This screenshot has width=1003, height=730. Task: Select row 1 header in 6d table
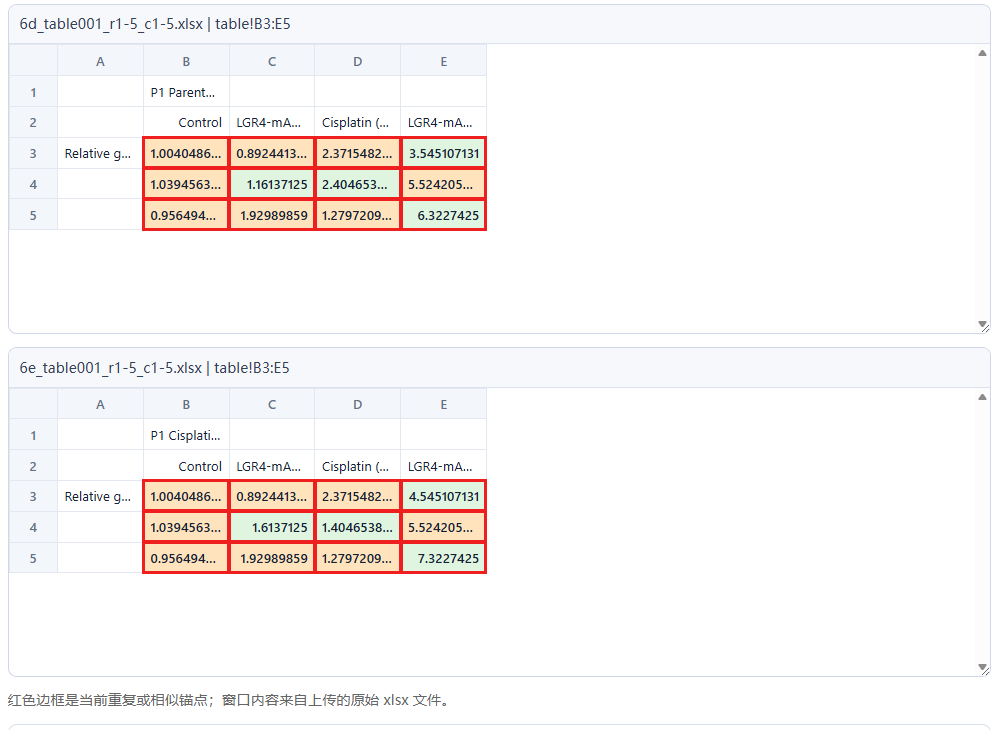point(33,92)
